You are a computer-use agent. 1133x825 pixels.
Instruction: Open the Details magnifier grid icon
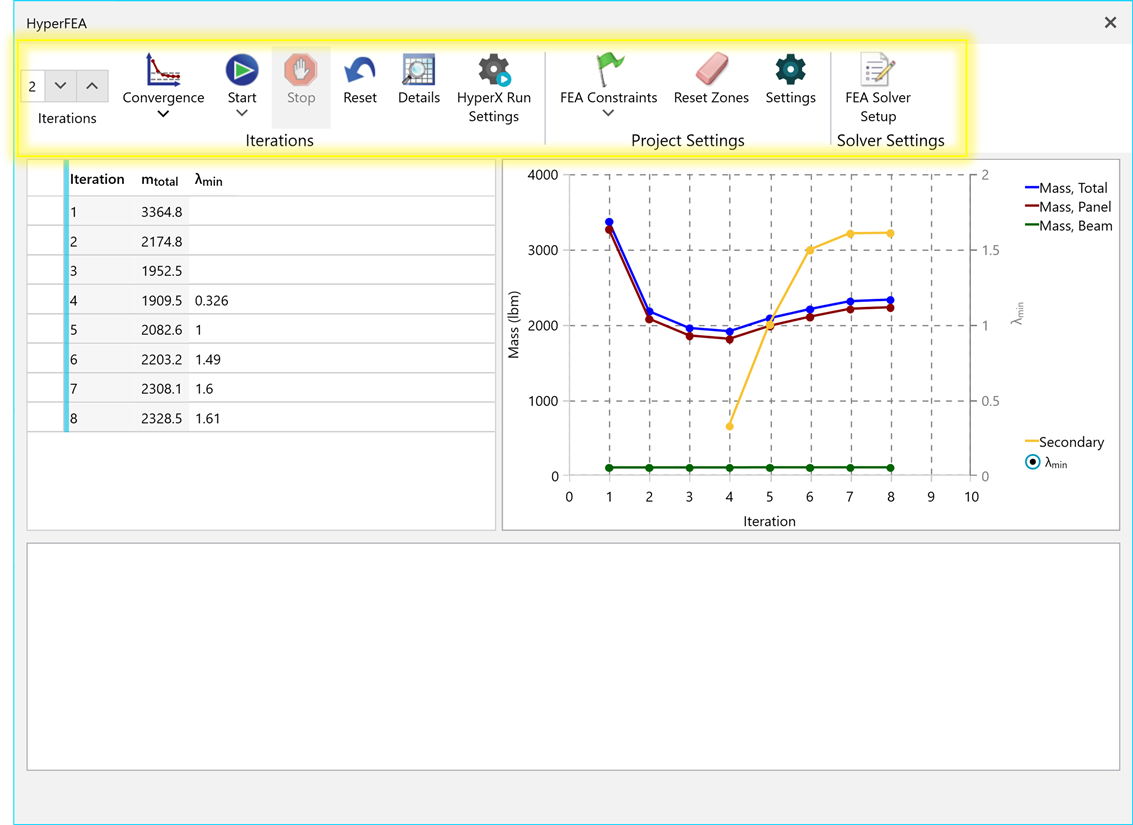point(418,70)
